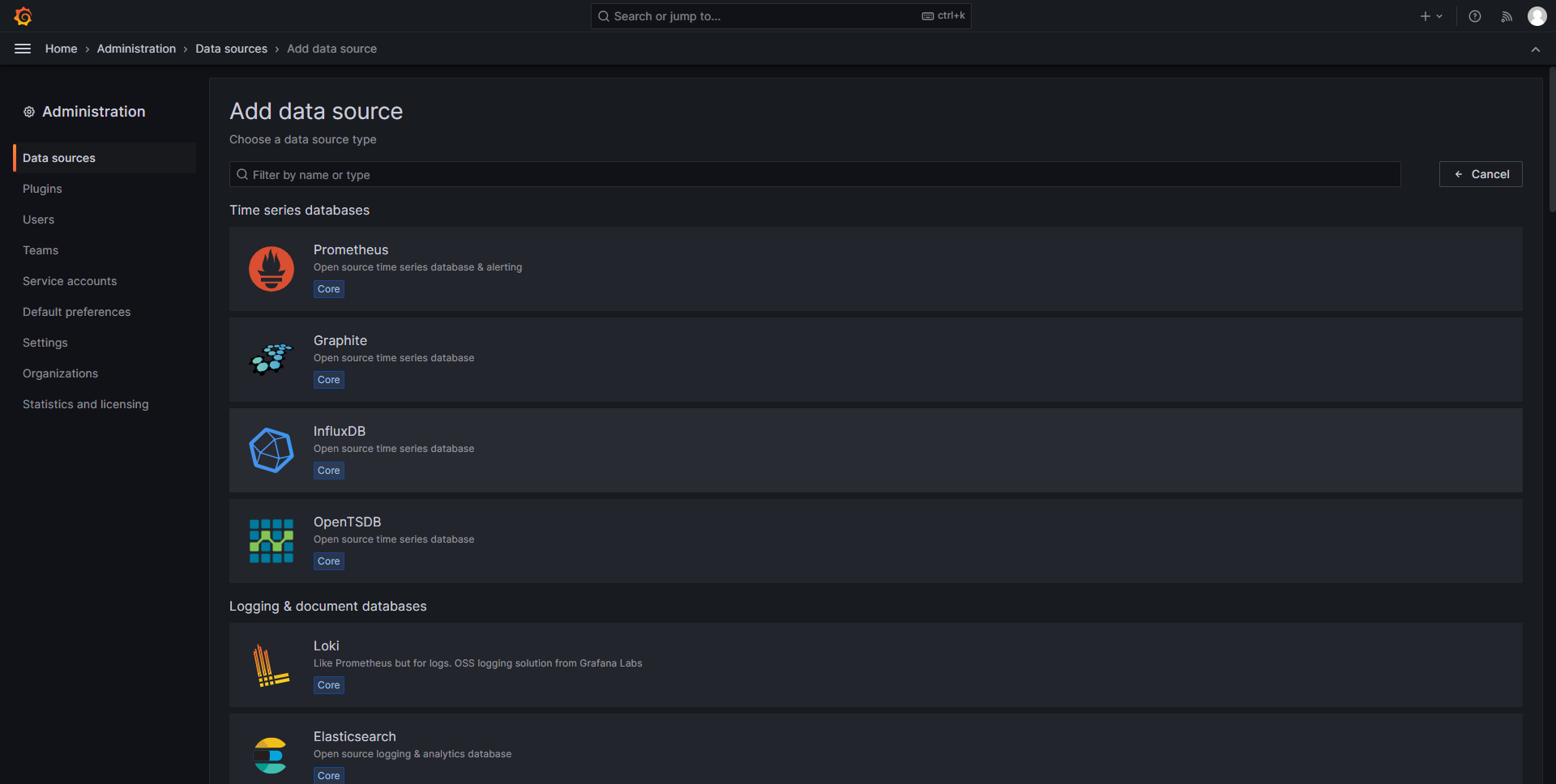Click the filter field magnifier icon
The image size is (1556, 784).
pos(242,174)
